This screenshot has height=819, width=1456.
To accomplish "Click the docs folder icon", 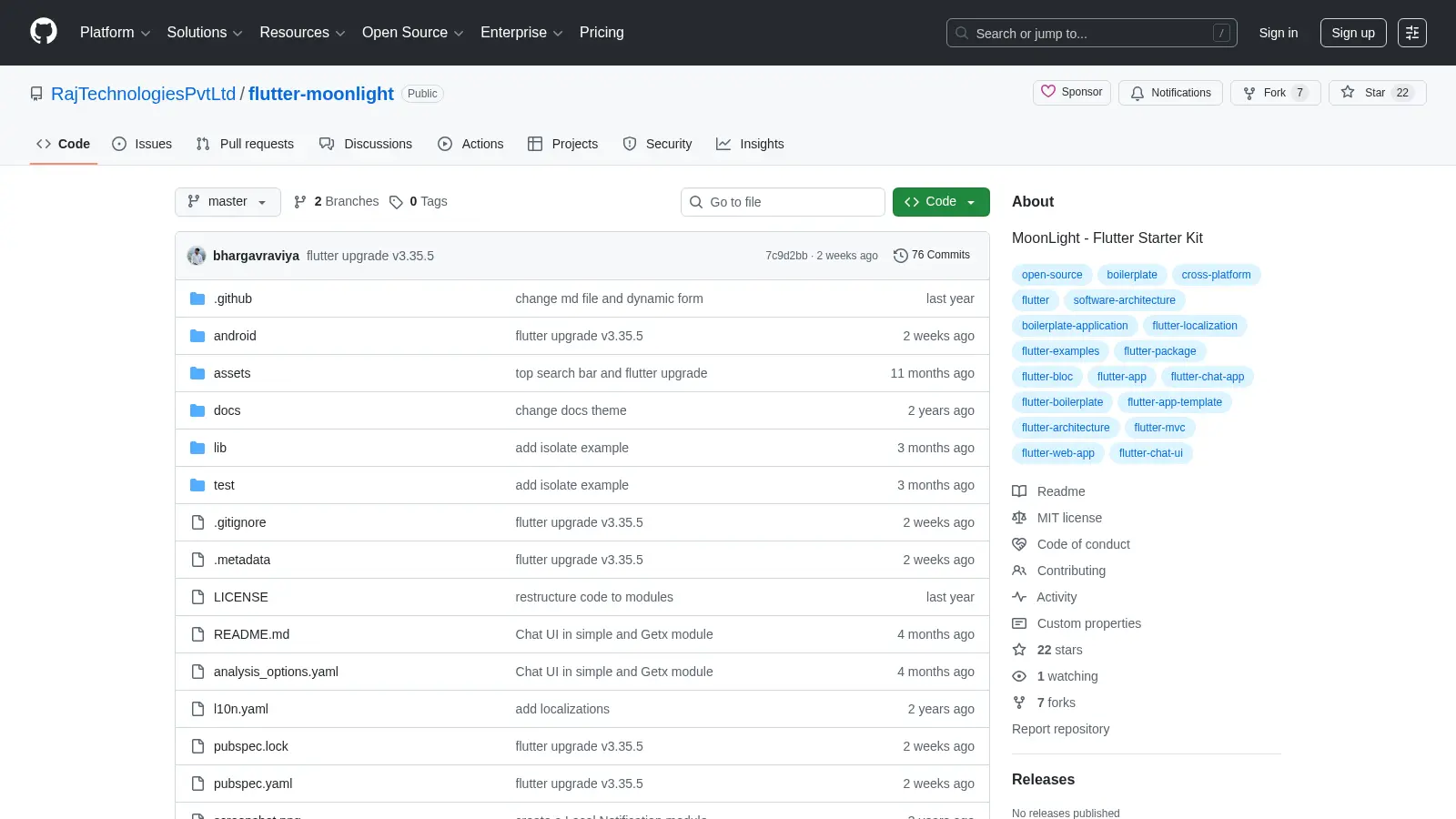I will [197, 410].
